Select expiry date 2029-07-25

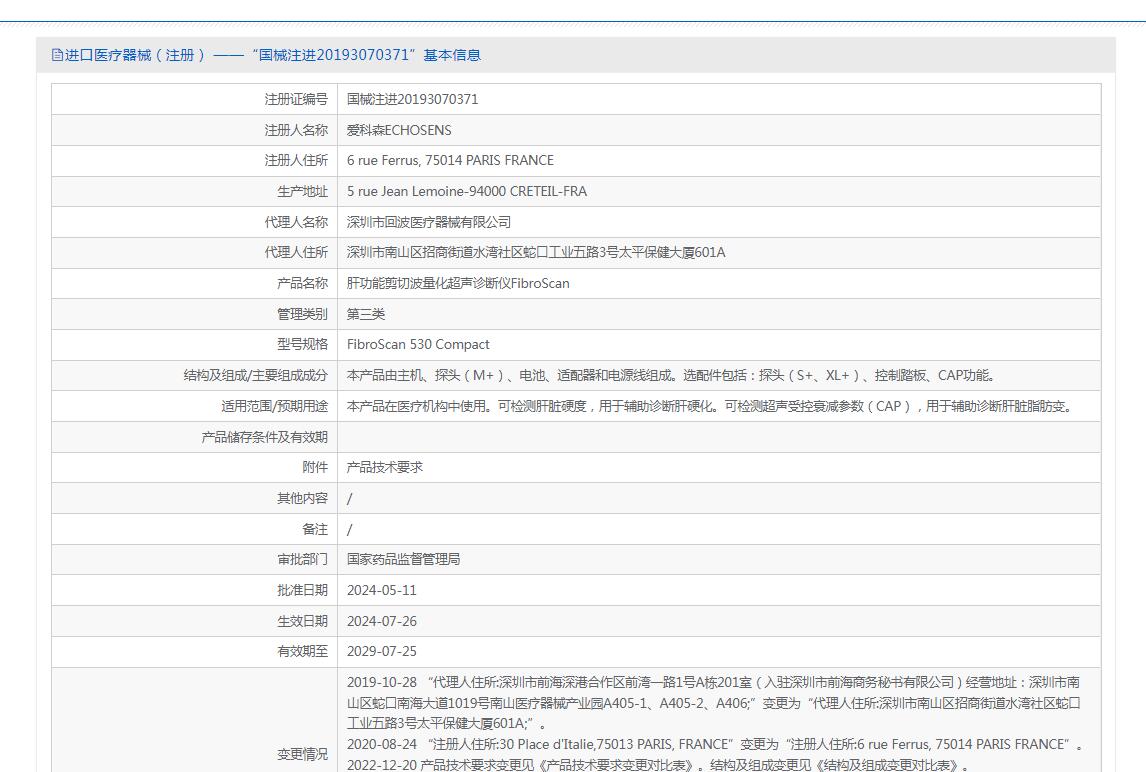coord(382,651)
